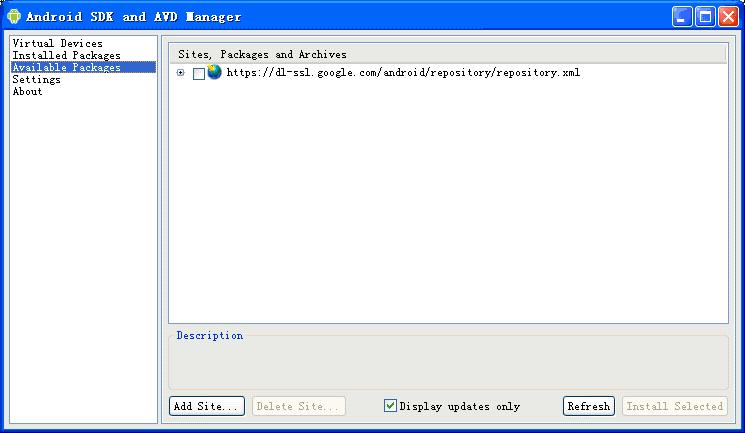Image resolution: width=745 pixels, height=433 pixels.
Task: Click the Install Selected button
Action: coord(675,406)
